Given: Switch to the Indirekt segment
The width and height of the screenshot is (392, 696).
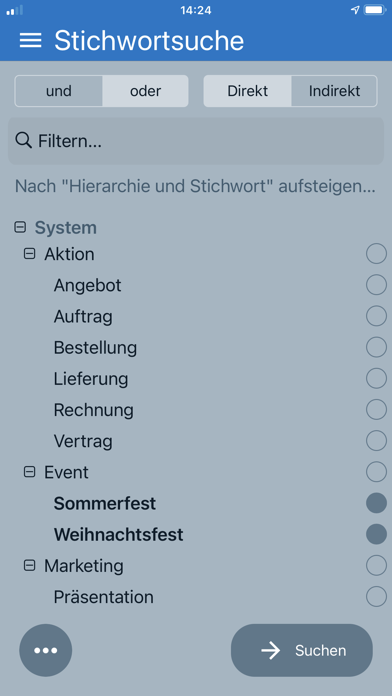Looking at the screenshot, I should pos(334,91).
